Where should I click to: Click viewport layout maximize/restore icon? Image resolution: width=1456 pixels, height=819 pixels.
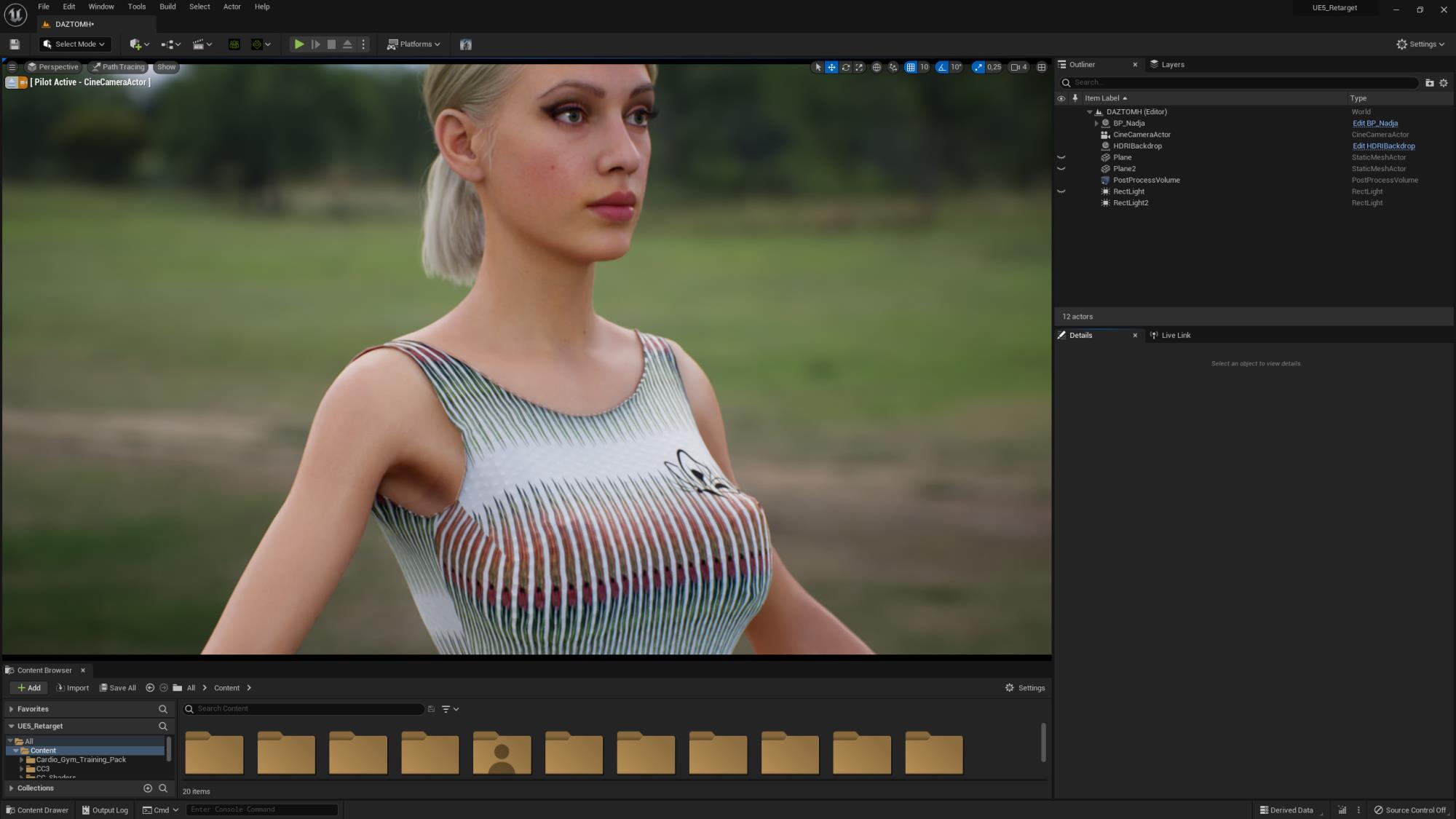tap(1042, 67)
